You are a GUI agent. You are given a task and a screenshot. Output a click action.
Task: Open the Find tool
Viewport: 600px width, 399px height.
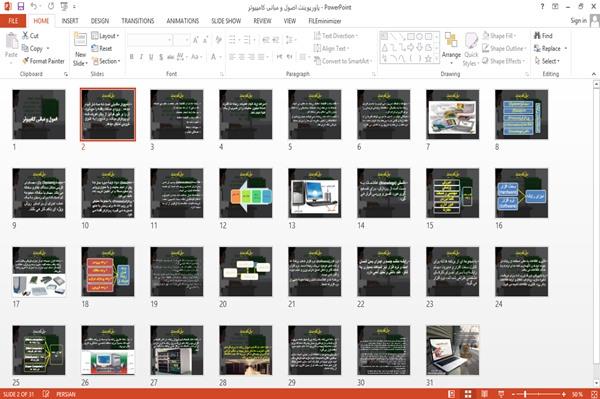point(543,36)
